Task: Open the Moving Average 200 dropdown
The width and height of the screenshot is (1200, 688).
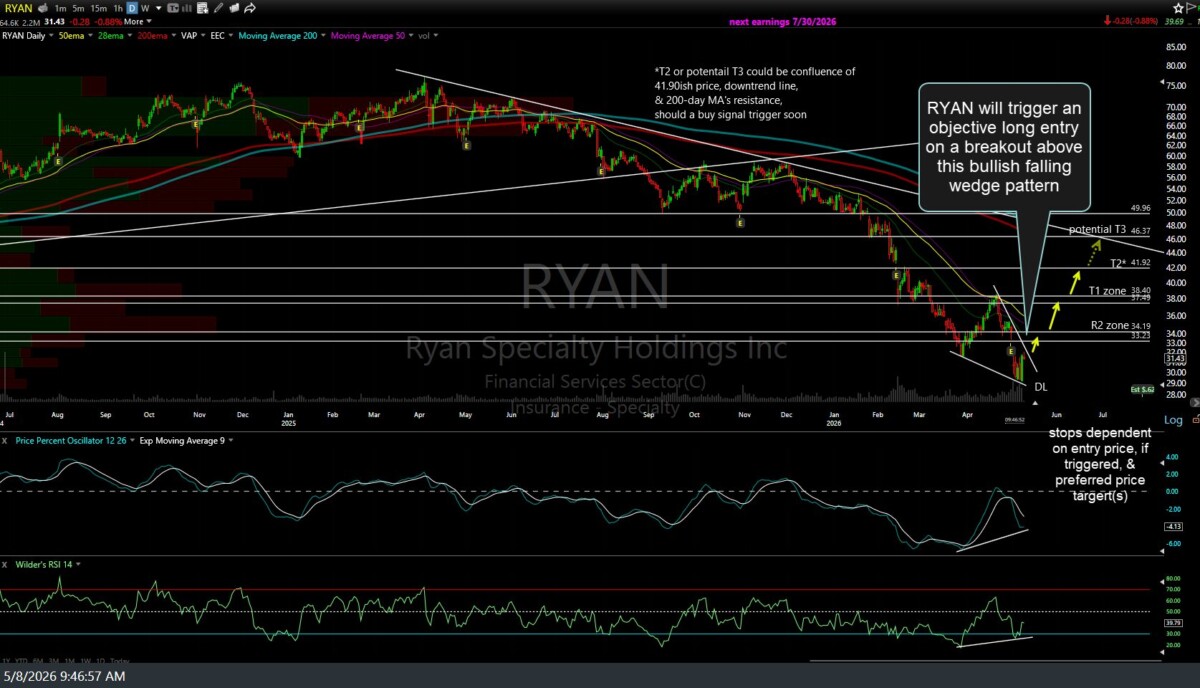Action: coord(323,36)
